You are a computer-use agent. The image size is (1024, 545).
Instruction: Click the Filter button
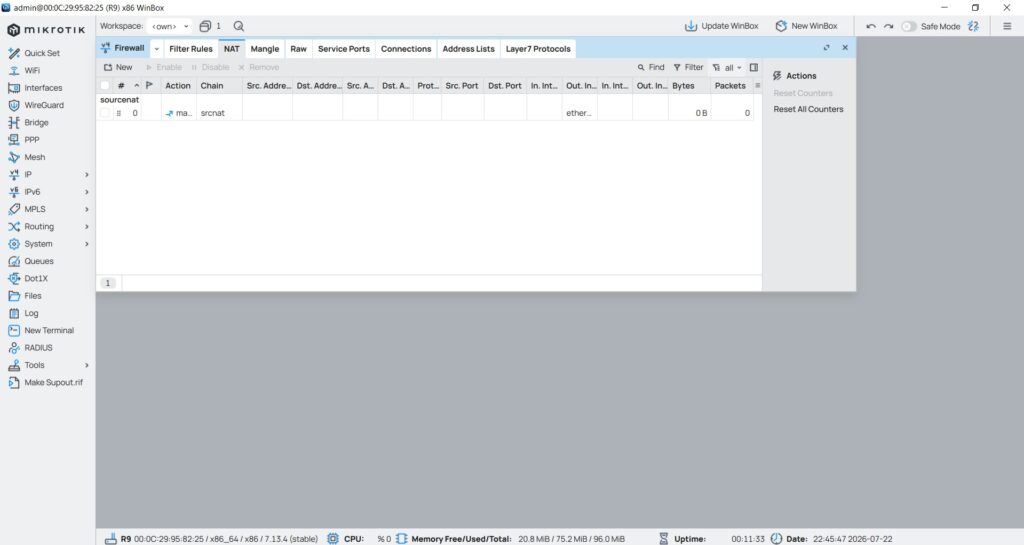(x=688, y=67)
